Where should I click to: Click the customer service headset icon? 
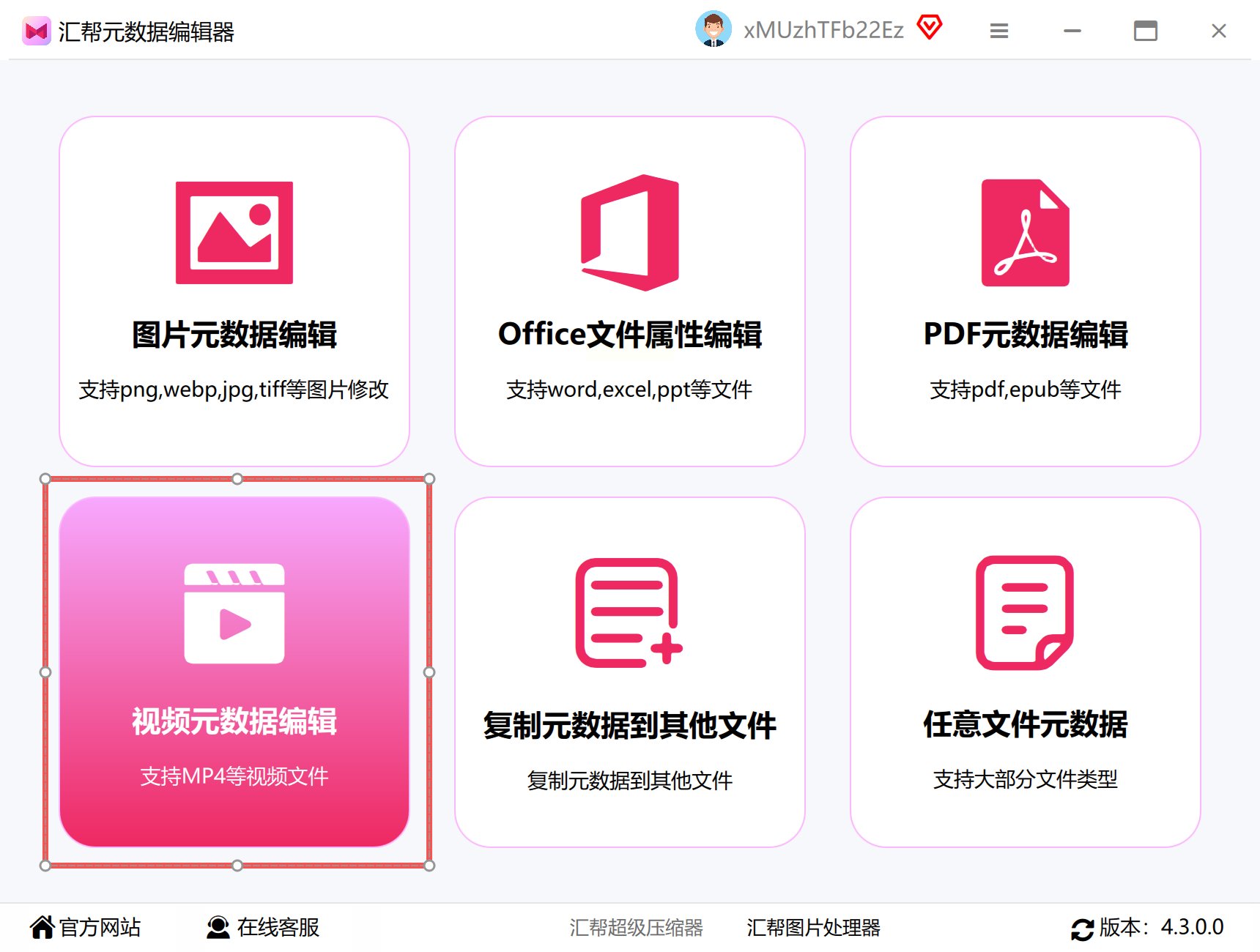(218, 927)
